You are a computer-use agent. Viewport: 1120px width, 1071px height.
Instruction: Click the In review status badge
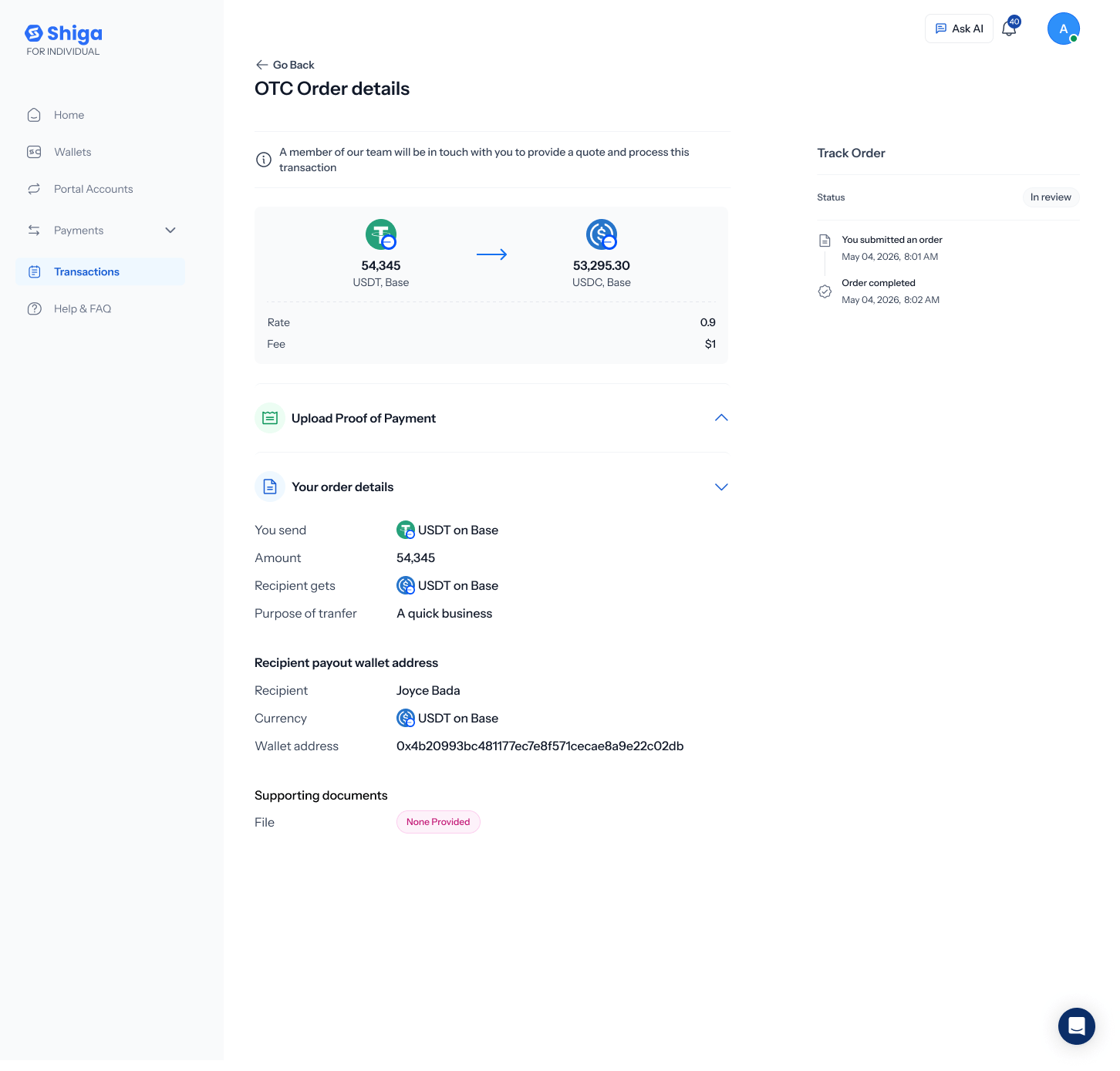pos(1051,197)
